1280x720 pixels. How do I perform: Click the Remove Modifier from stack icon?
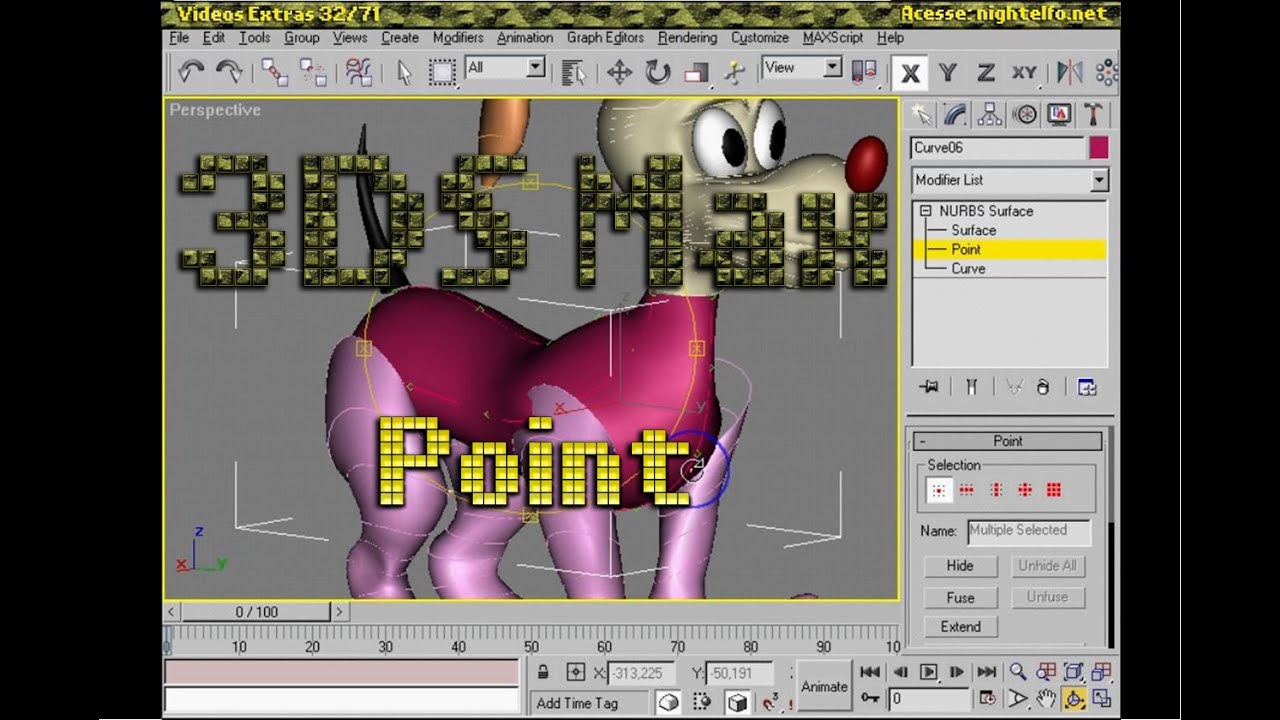tap(1043, 387)
